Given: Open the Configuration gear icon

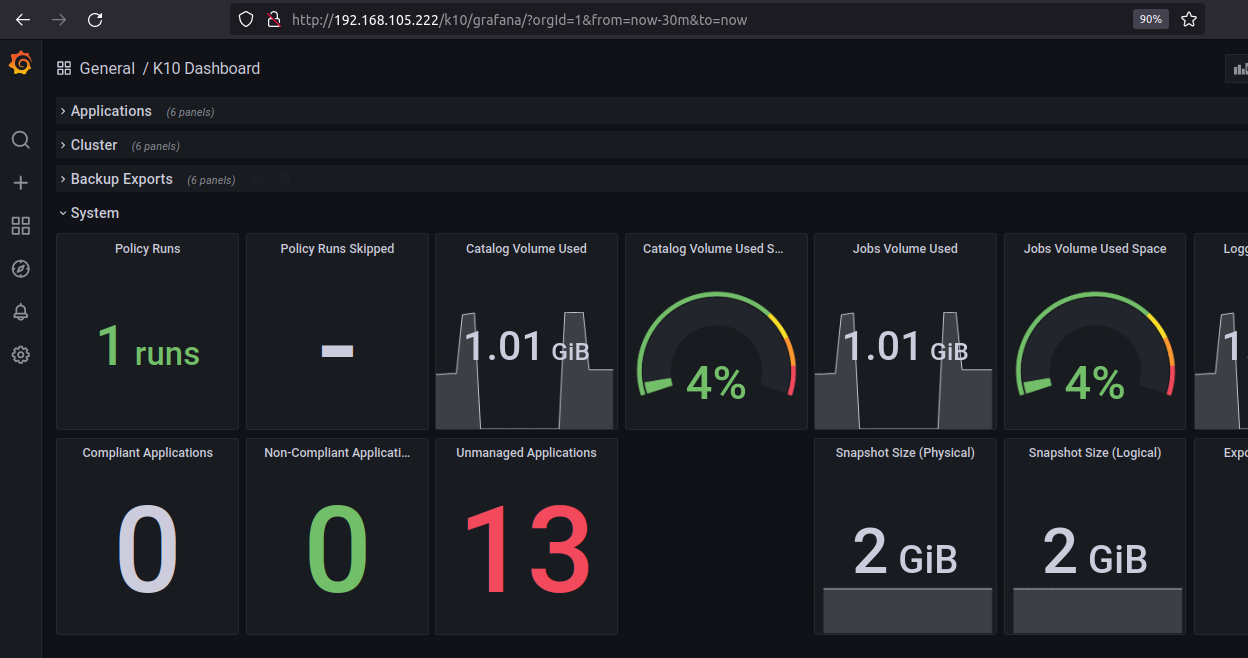Looking at the screenshot, I should click(x=20, y=355).
